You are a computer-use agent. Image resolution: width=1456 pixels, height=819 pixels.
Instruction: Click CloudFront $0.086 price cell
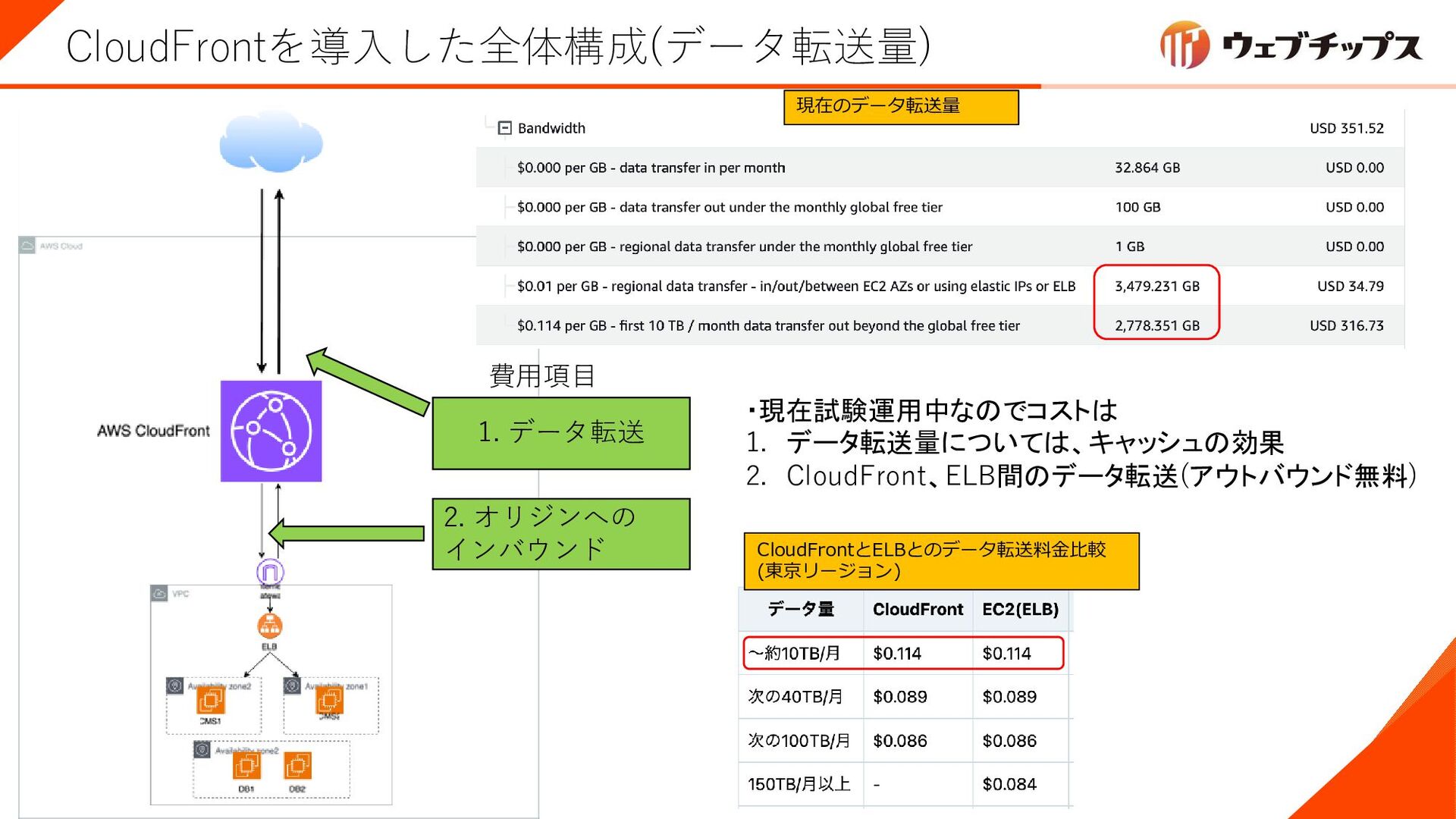tap(900, 740)
